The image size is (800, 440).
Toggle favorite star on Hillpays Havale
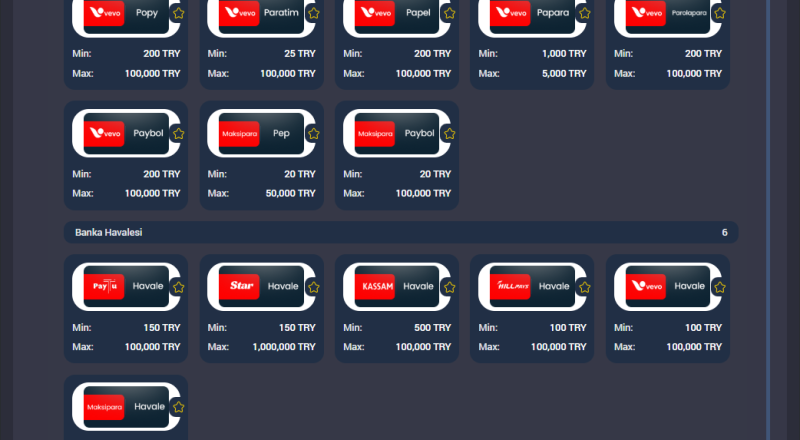(x=585, y=287)
